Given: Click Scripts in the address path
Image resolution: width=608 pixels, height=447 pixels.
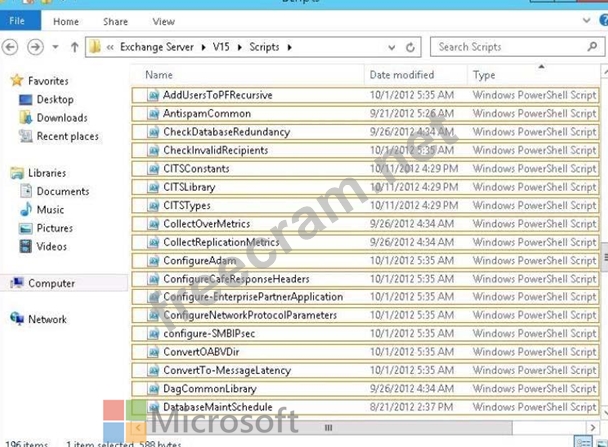Looking at the screenshot, I should [x=264, y=47].
